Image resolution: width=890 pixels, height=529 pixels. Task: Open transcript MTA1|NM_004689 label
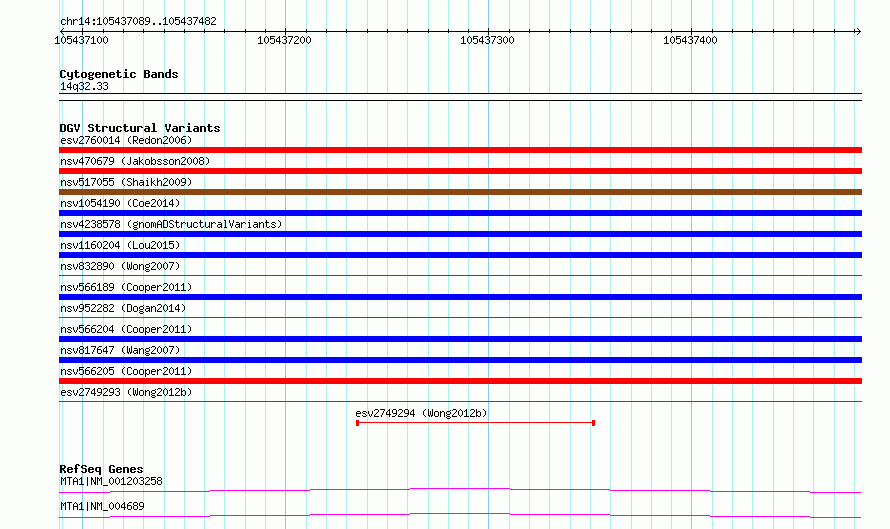pyautogui.click(x=102, y=506)
